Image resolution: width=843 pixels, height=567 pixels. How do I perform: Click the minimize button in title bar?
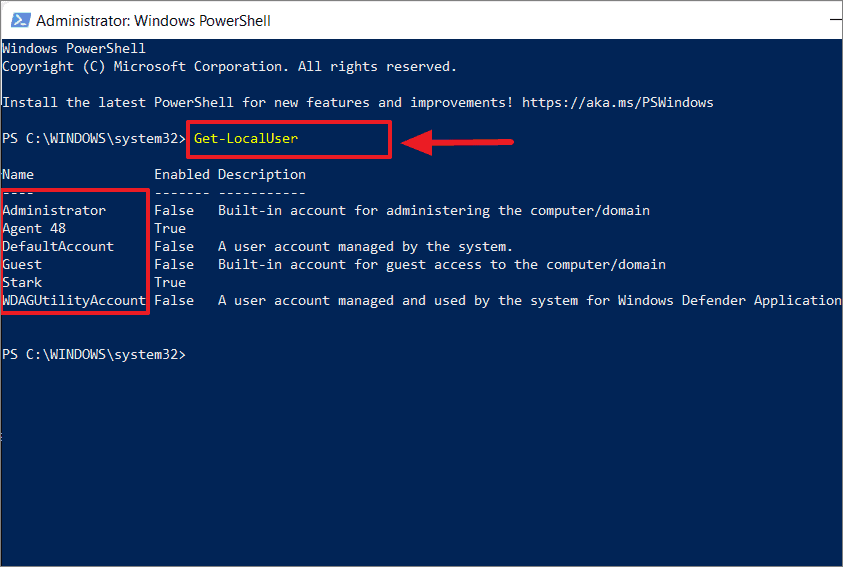[836, 20]
